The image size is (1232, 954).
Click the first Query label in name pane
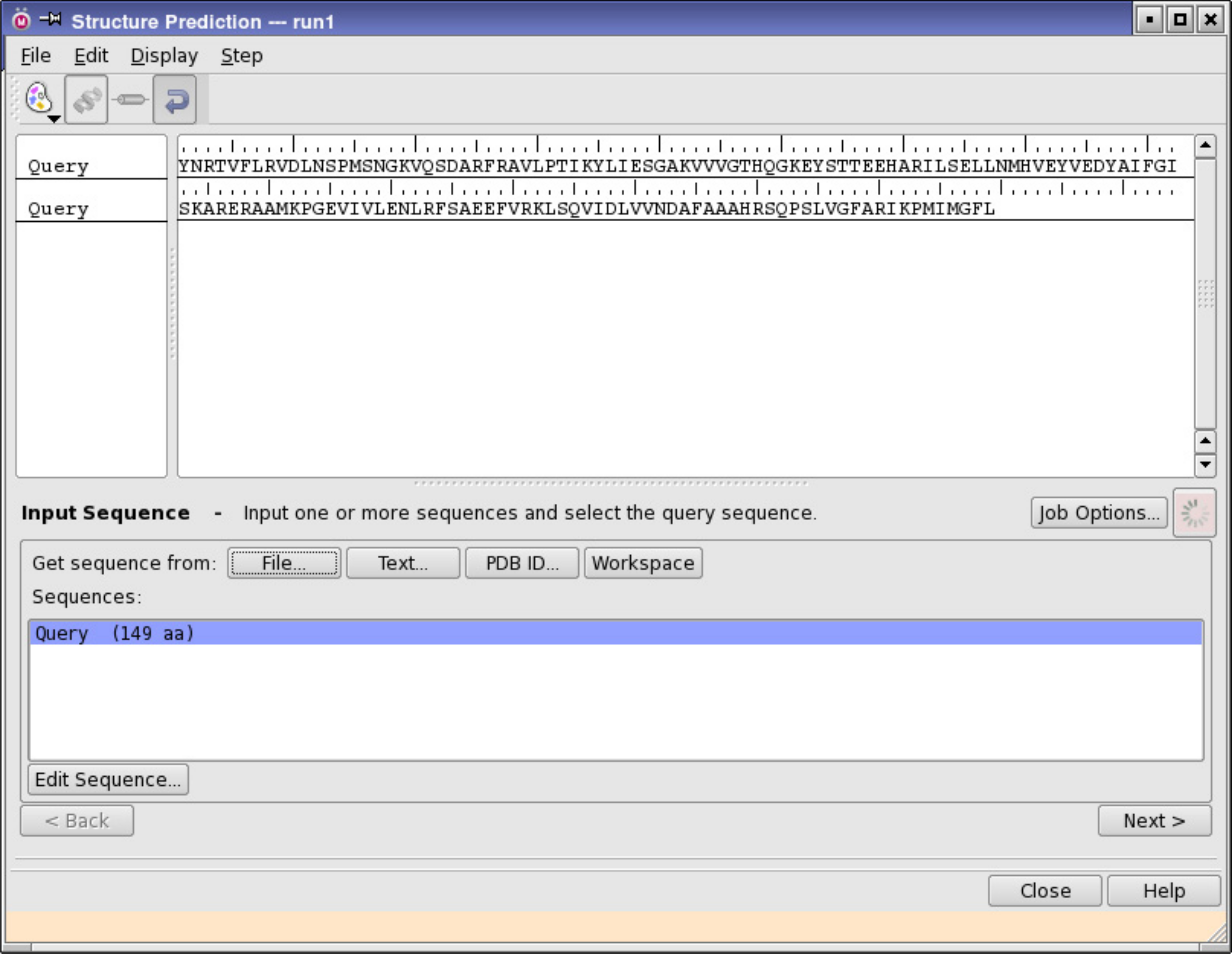(x=58, y=166)
